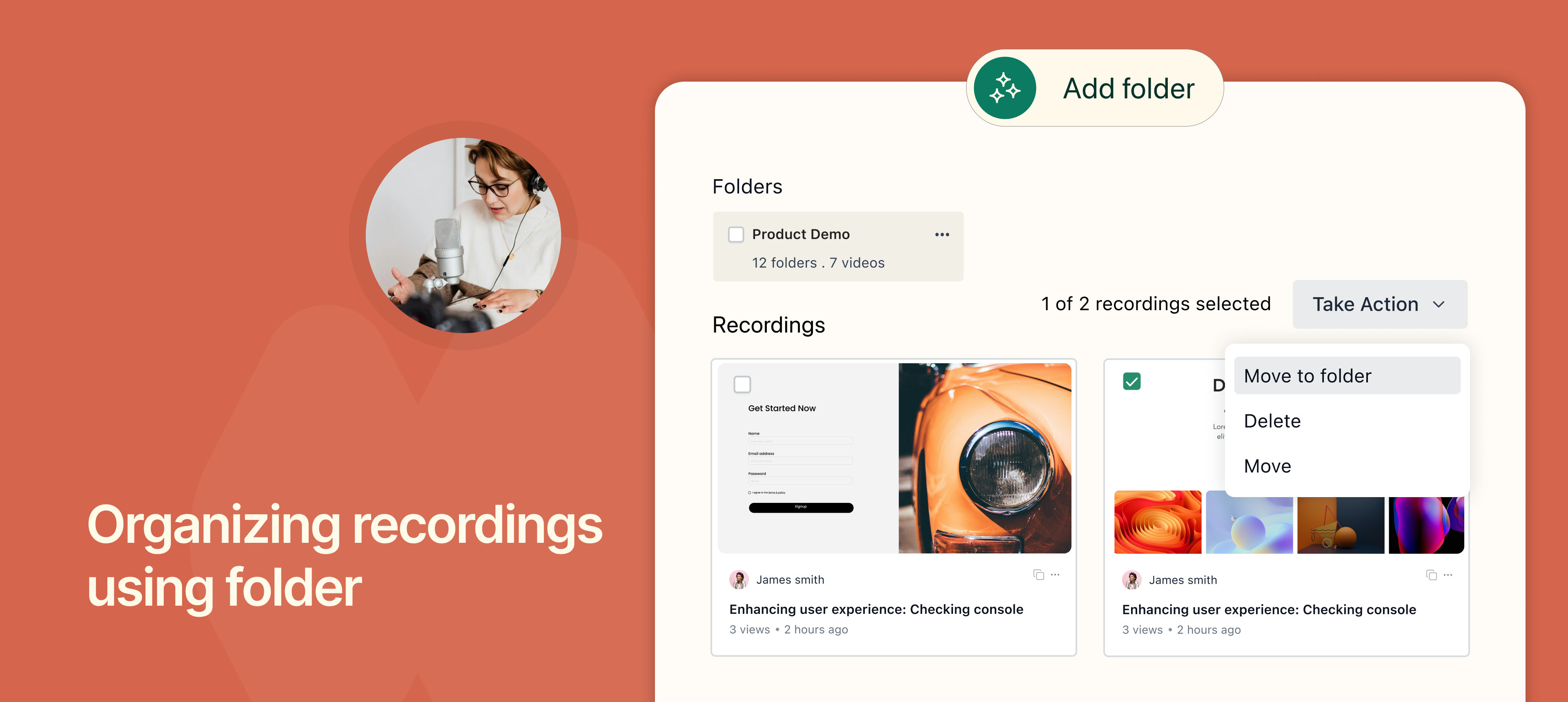Click '12 folders . 7 videos' text

point(818,263)
